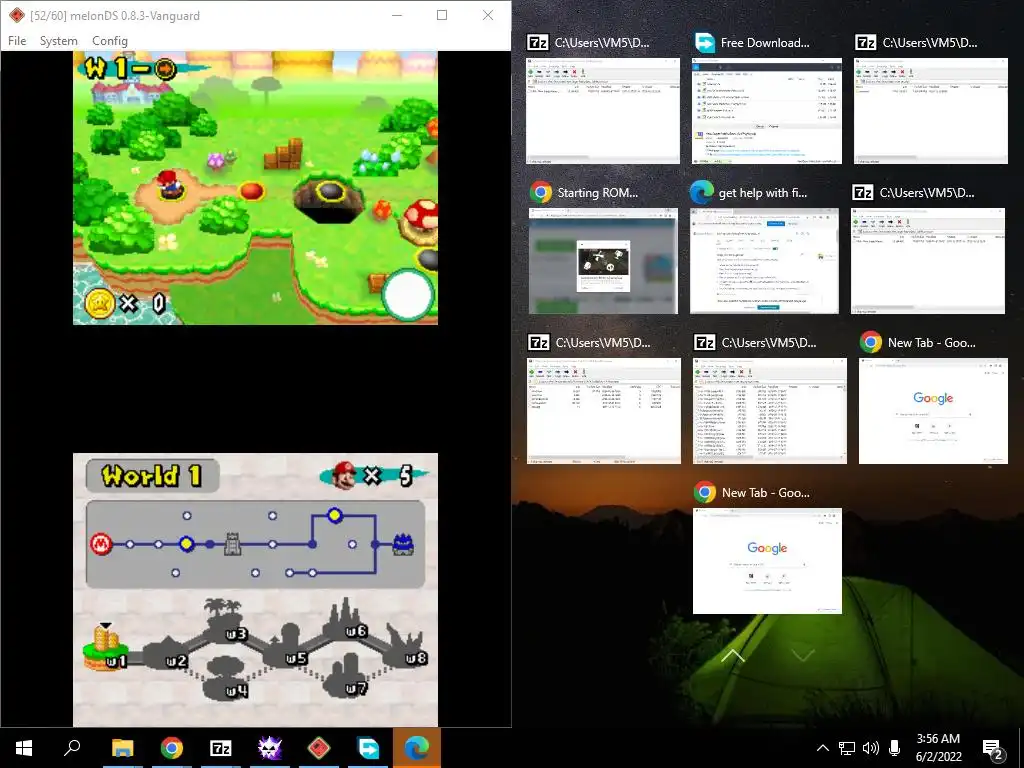Select the w6 world silhouette
The image size is (1024, 768).
coord(348,620)
